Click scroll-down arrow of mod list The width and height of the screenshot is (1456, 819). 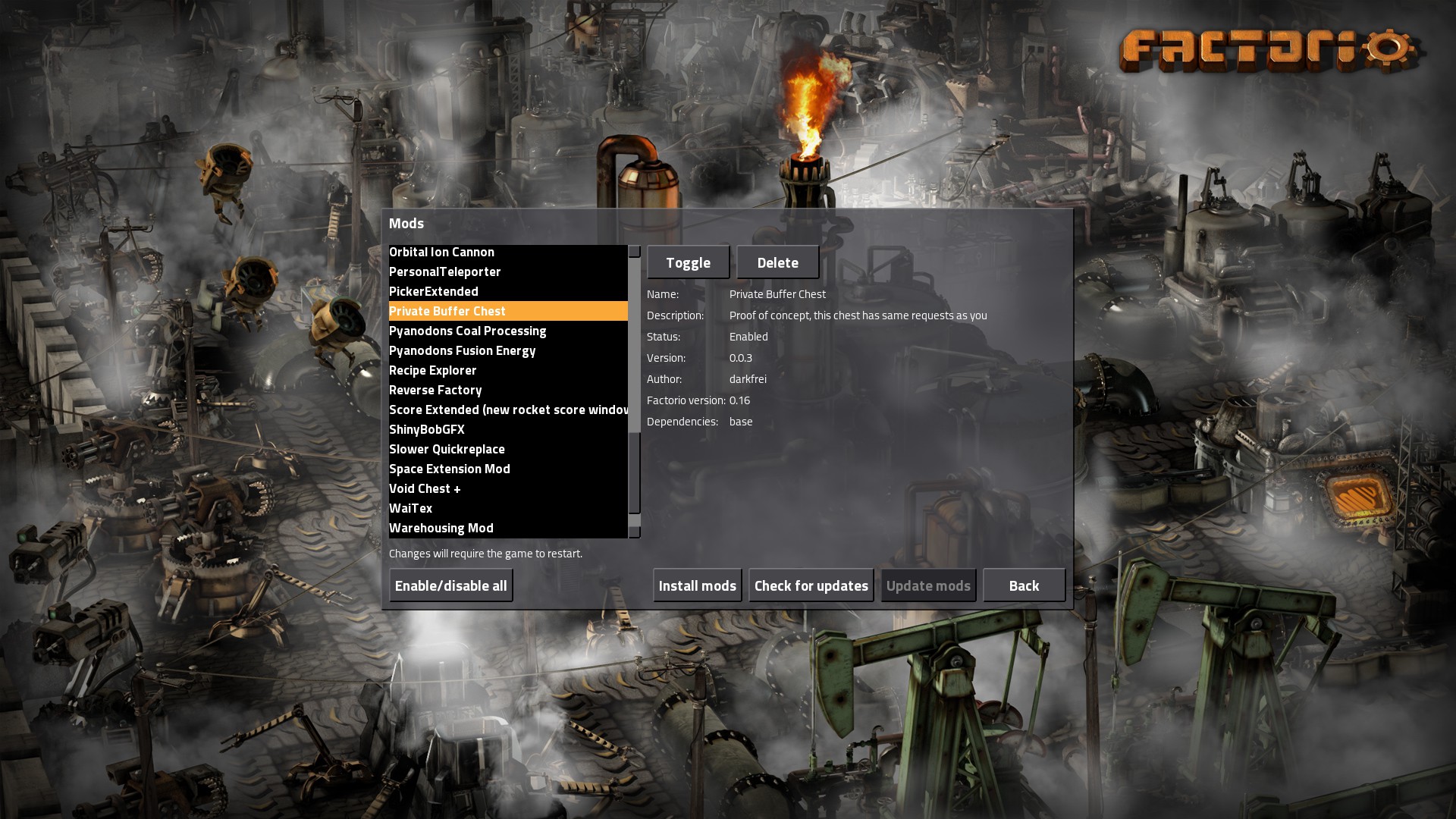point(635,532)
